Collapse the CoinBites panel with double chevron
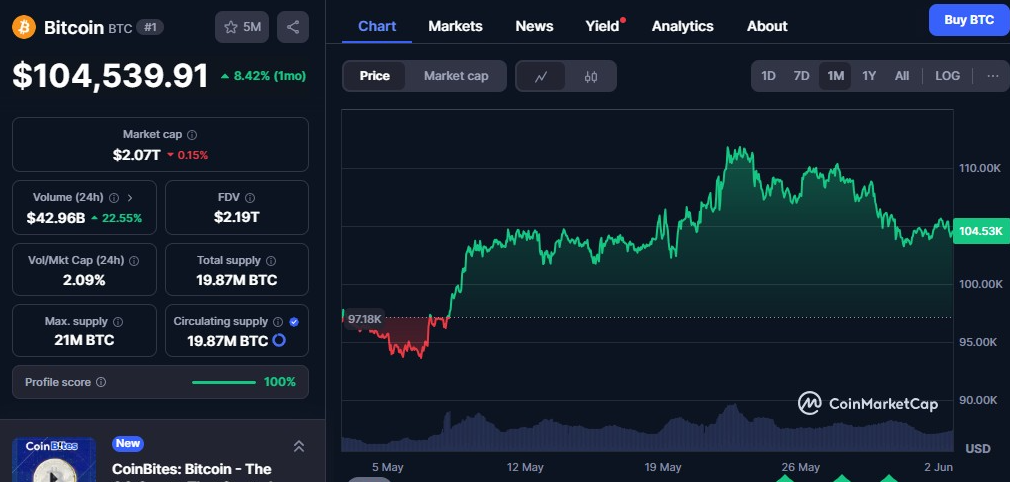The image size is (1010, 482). 298,446
